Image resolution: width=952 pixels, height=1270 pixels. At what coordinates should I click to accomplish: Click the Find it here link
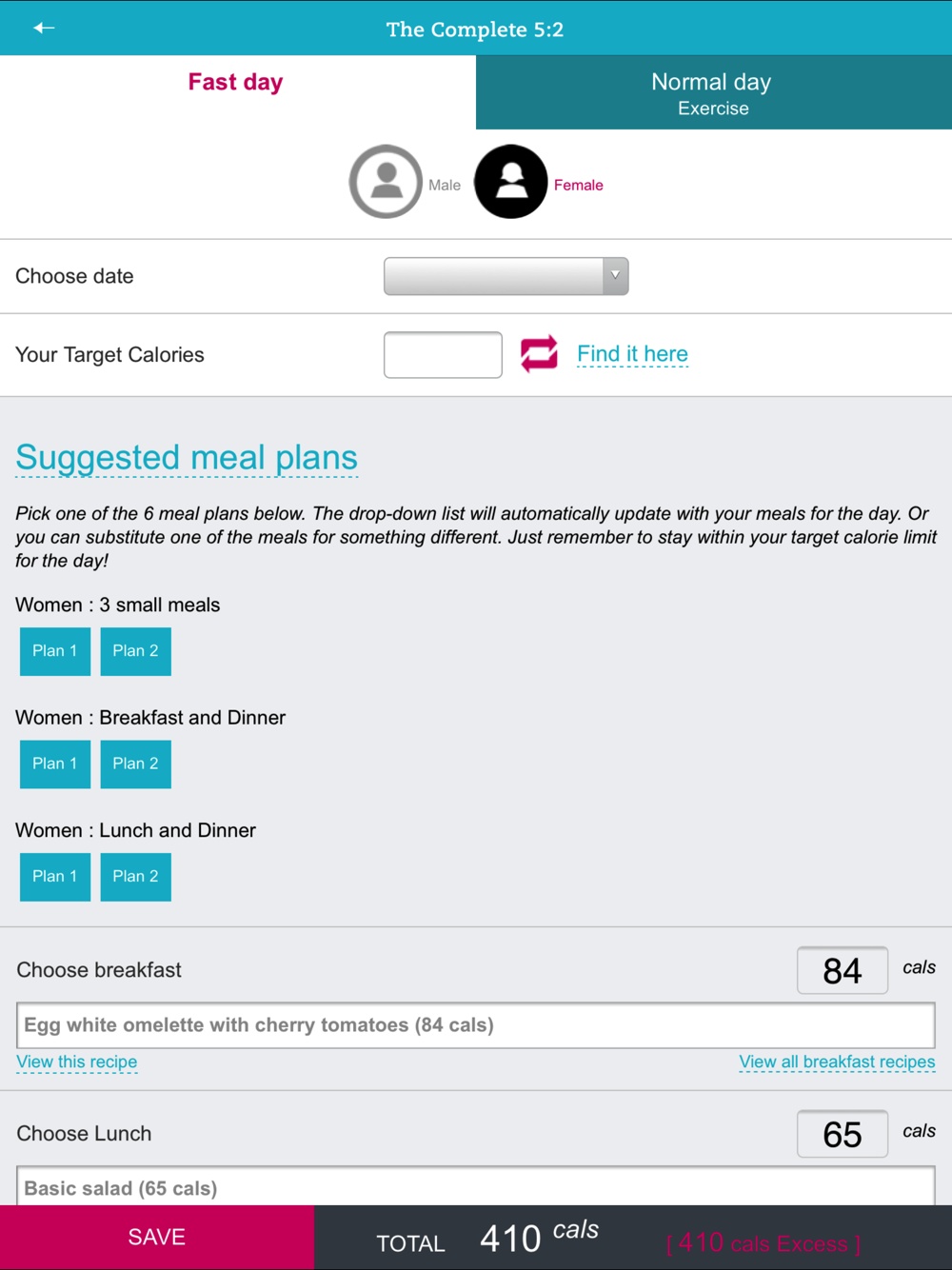[632, 354]
